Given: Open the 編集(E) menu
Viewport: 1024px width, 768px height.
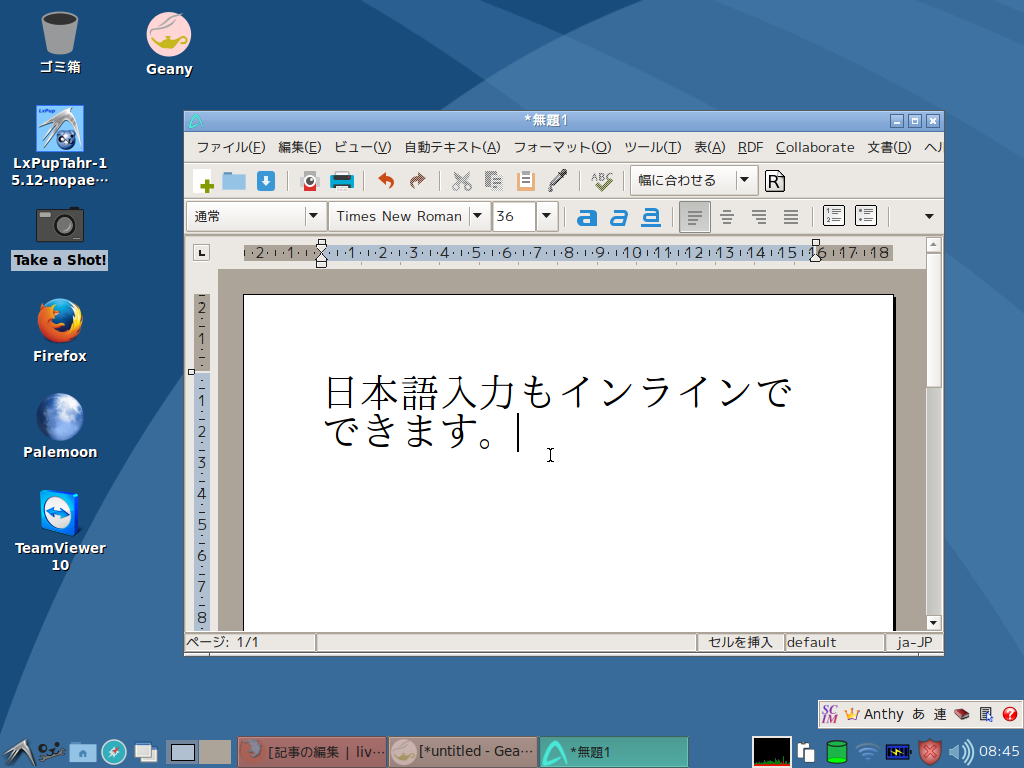Looking at the screenshot, I should (x=300, y=148).
